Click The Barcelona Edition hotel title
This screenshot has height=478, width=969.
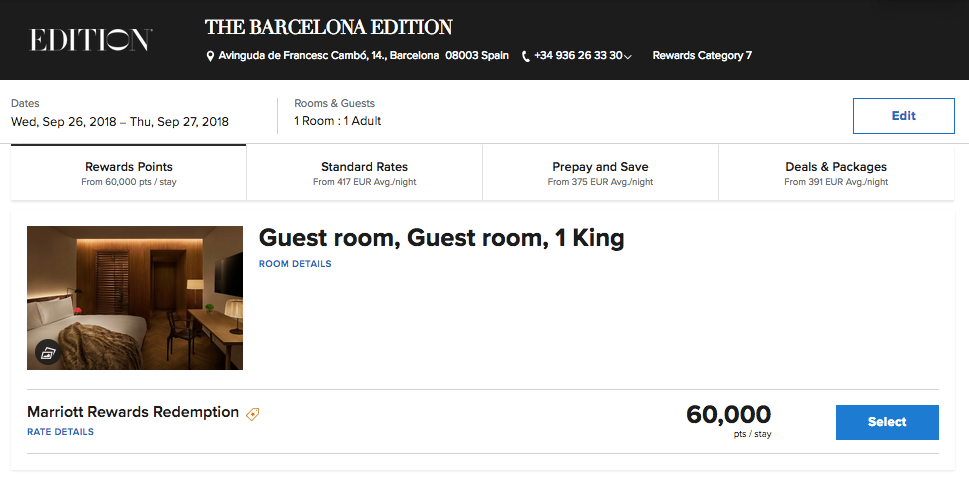point(328,27)
